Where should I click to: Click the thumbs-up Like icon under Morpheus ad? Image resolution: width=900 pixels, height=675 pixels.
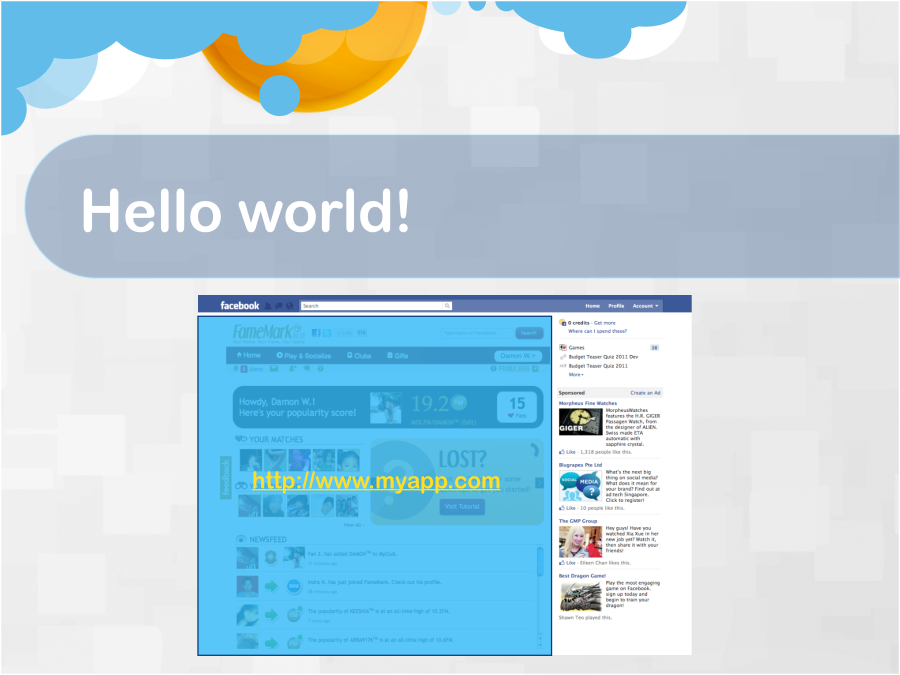coord(562,452)
